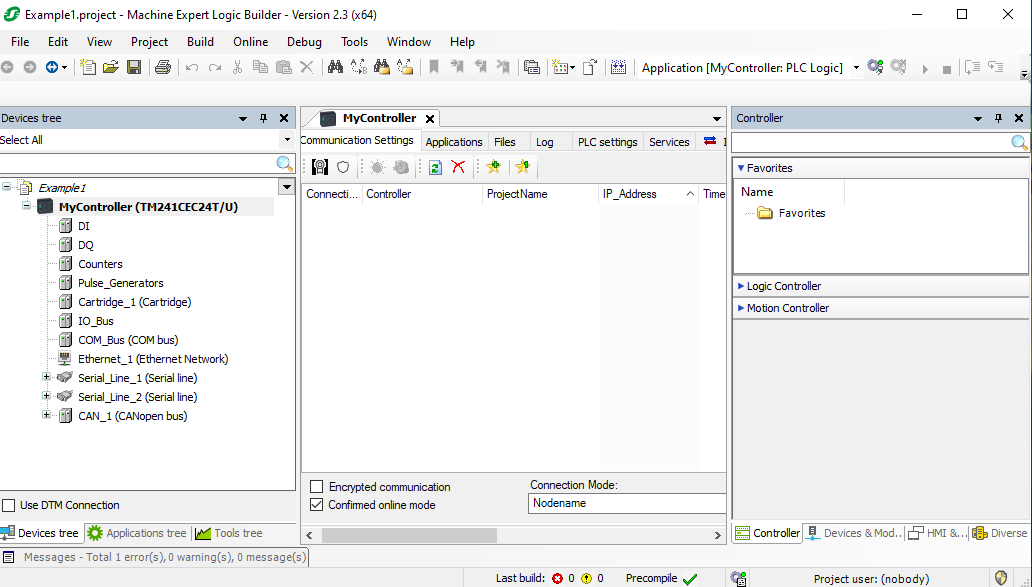Click the New project icon
Screen dimensions: 1032x587
point(89,68)
